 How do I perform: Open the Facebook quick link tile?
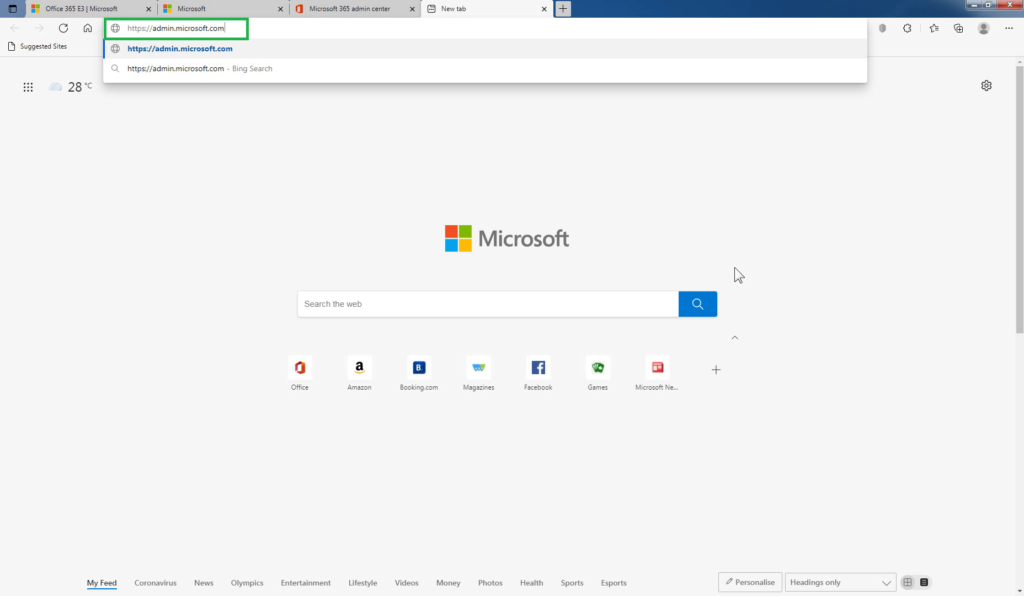click(x=538, y=373)
